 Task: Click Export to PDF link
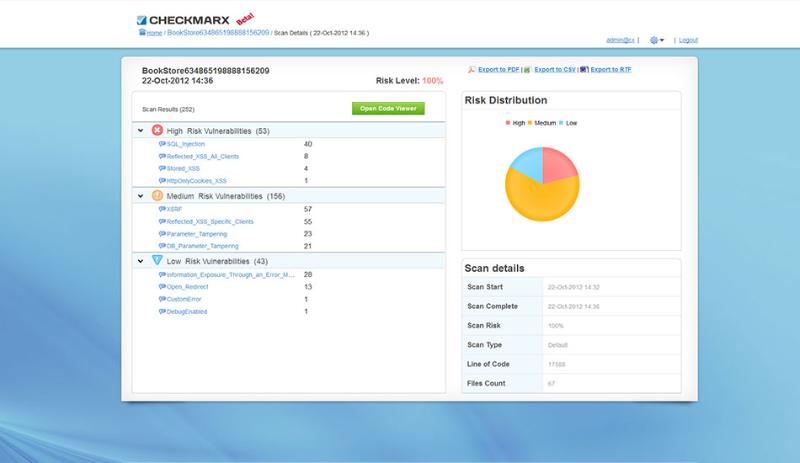pyautogui.click(x=498, y=69)
